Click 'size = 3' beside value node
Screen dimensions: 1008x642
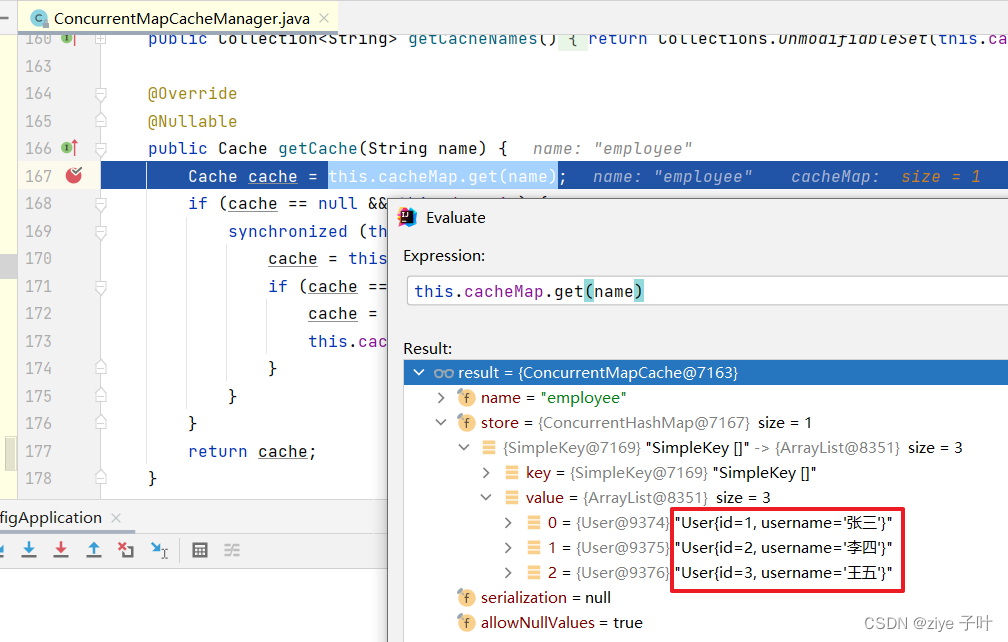click(x=742, y=497)
